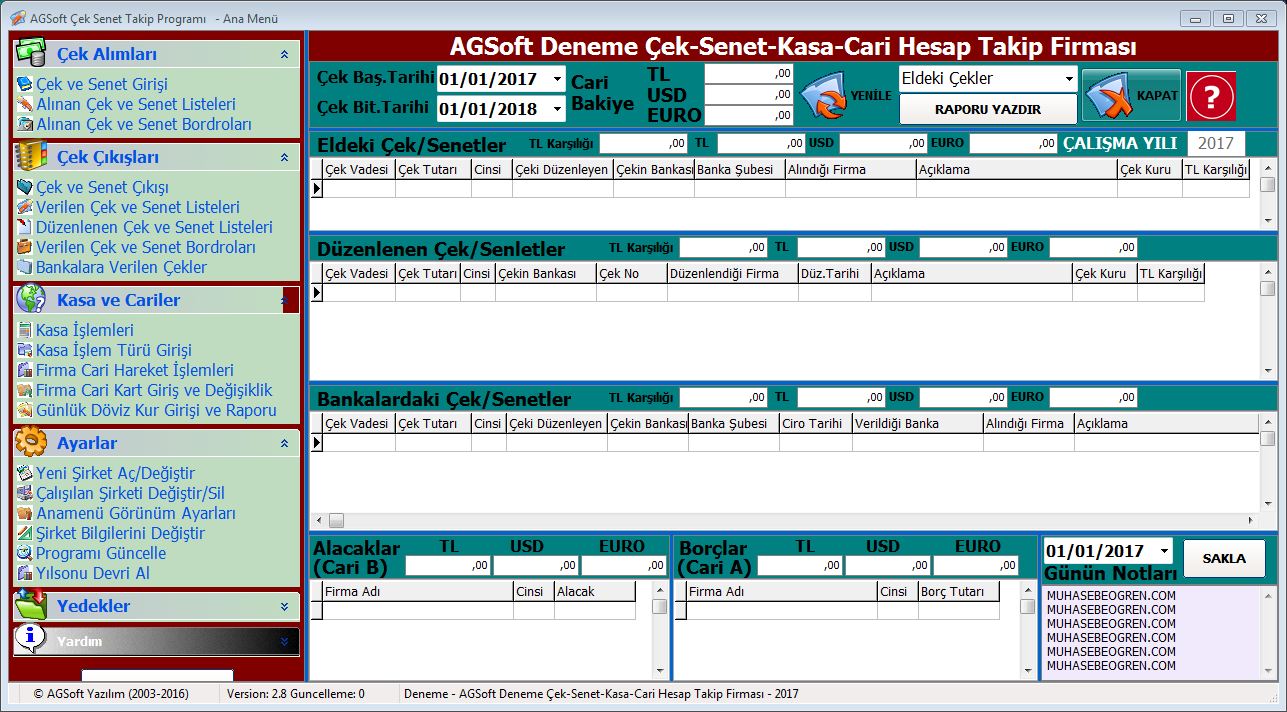Click the Çalışma Yılı 2017 field
Screen dimensions: 1287x712
[1216, 144]
